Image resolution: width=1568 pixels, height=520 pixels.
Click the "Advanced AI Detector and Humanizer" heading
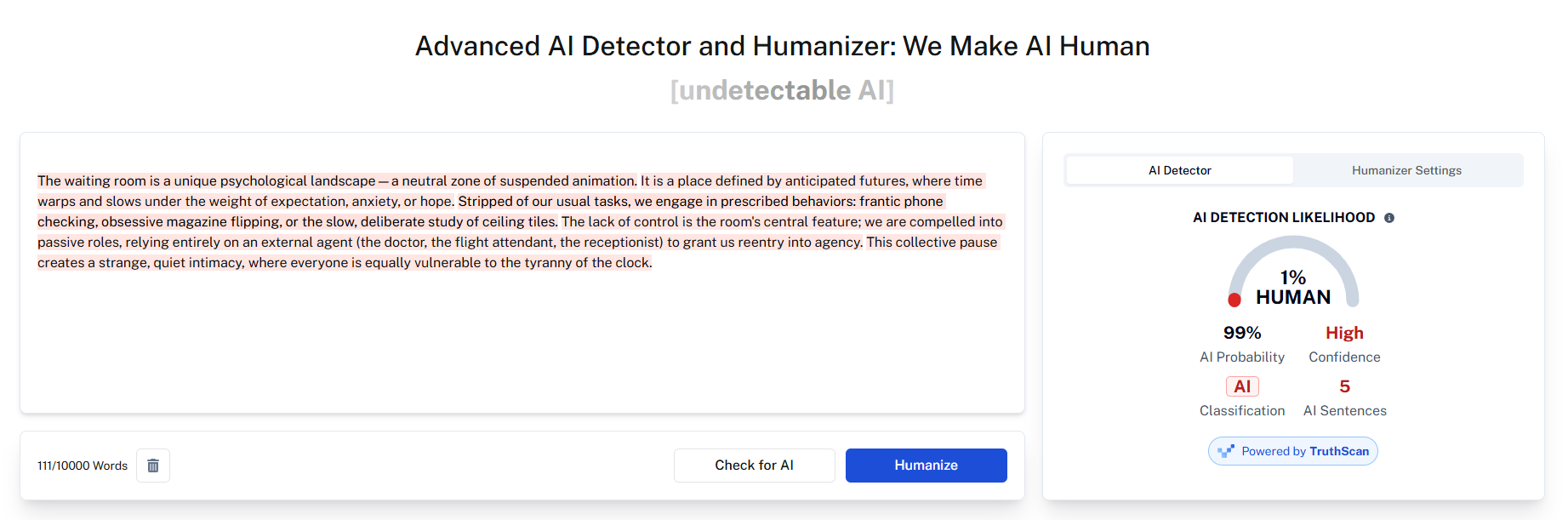pos(782,46)
